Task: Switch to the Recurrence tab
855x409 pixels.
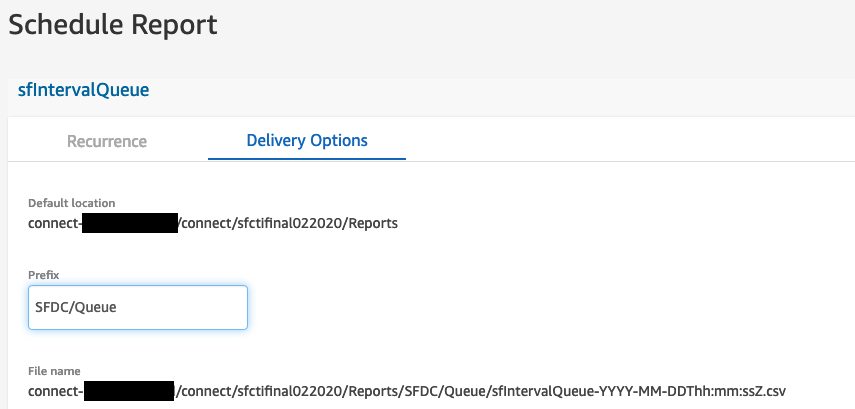Action: (x=107, y=141)
